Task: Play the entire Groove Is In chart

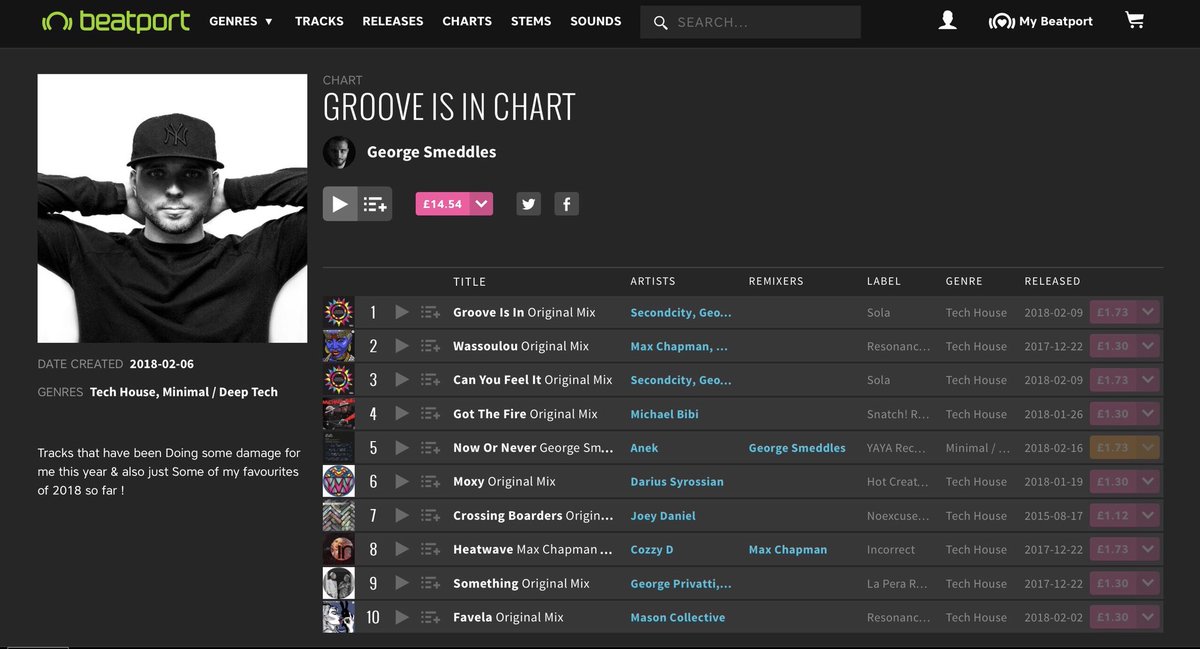Action: (x=340, y=203)
